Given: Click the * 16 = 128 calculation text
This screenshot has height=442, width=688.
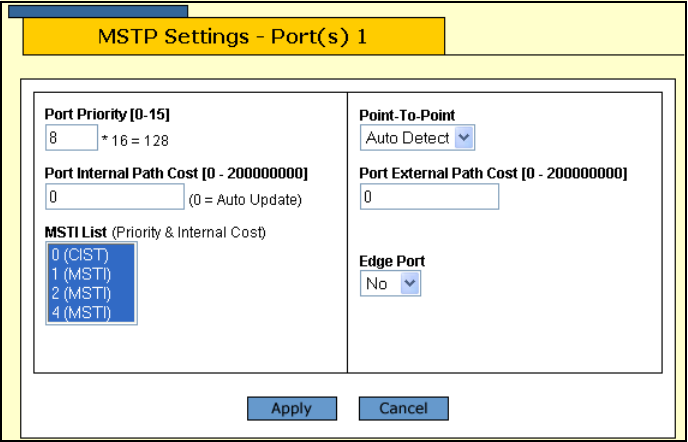Looking at the screenshot, I should click(x=135, y=140).
